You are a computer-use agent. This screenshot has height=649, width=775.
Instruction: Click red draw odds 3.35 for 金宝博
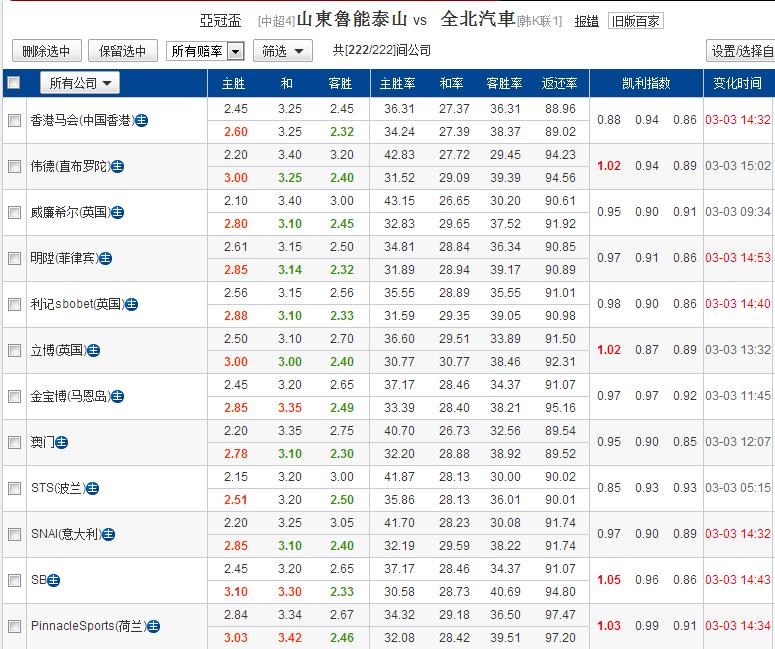click(290, 408)
